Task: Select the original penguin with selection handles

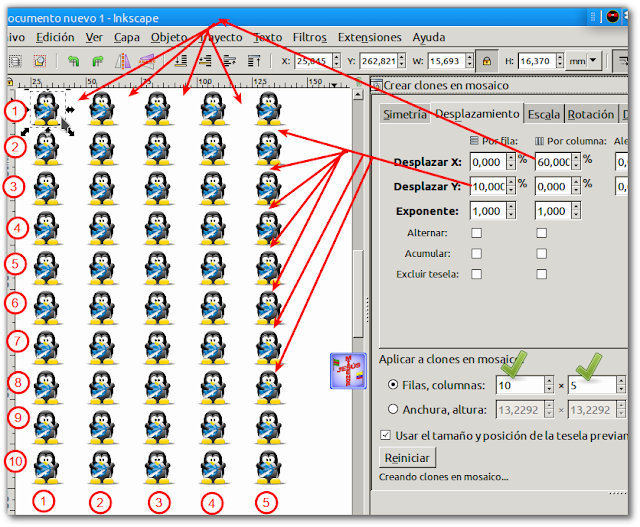Action: click(x=47, y=109)
